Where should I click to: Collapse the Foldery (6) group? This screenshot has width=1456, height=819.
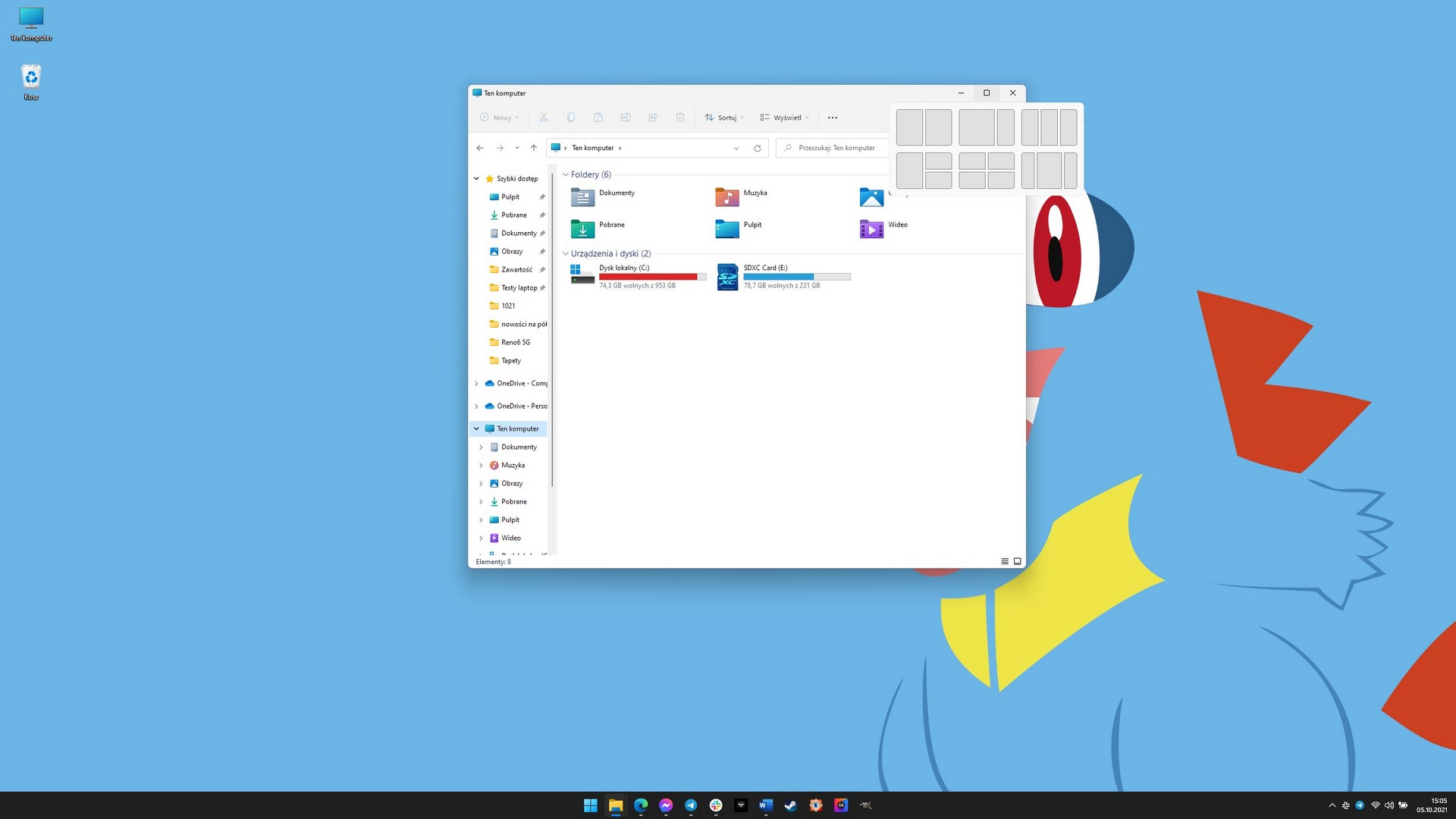[x=565, y=174]
